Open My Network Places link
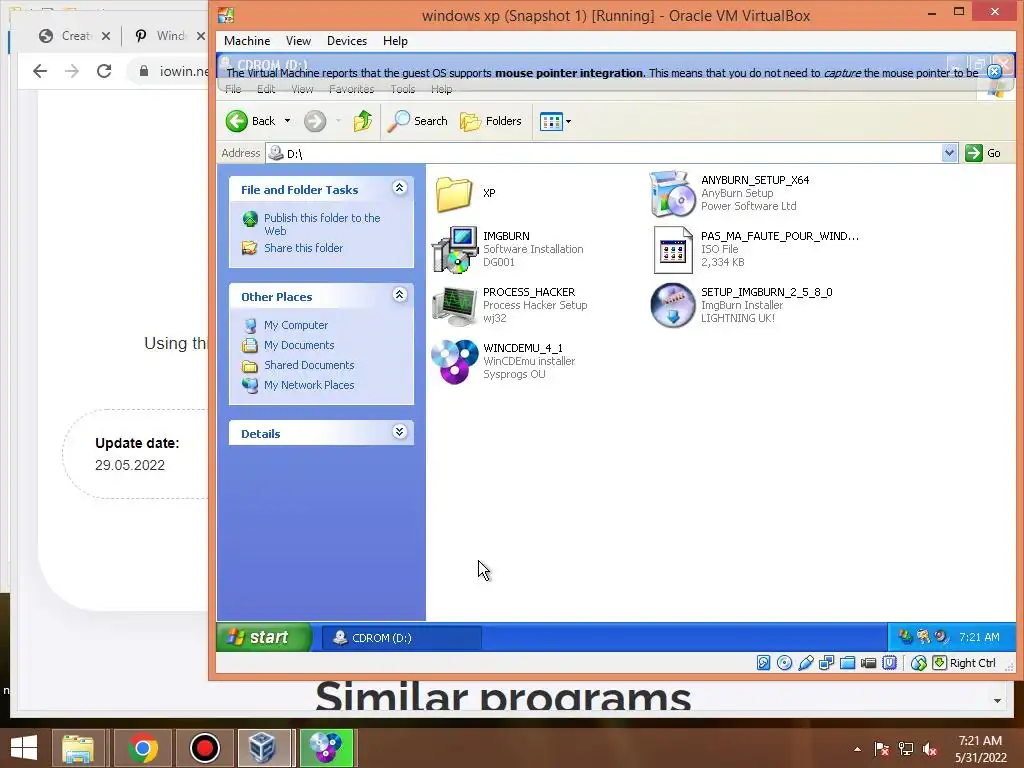The image size is (1024, 768). coord(309,385)
